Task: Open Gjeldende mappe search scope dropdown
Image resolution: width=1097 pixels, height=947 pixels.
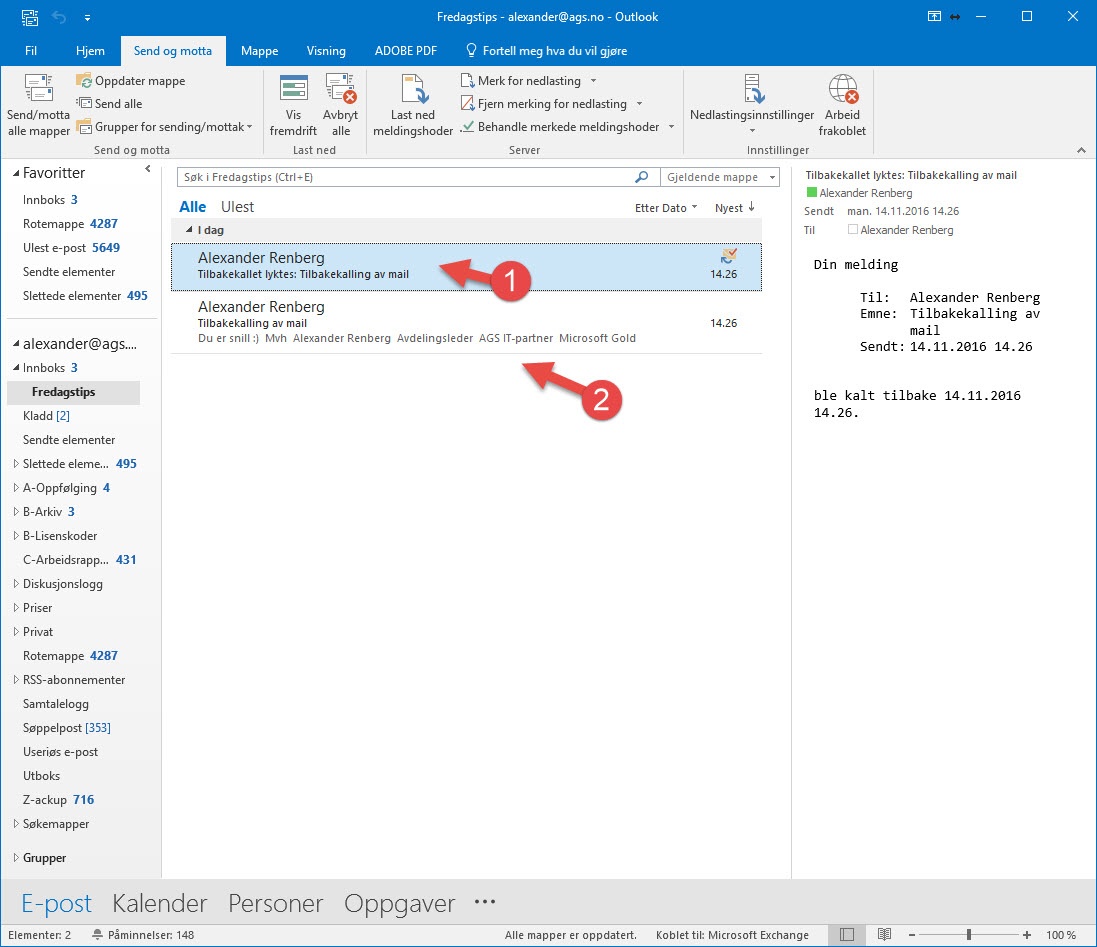Action: (719, 177)
